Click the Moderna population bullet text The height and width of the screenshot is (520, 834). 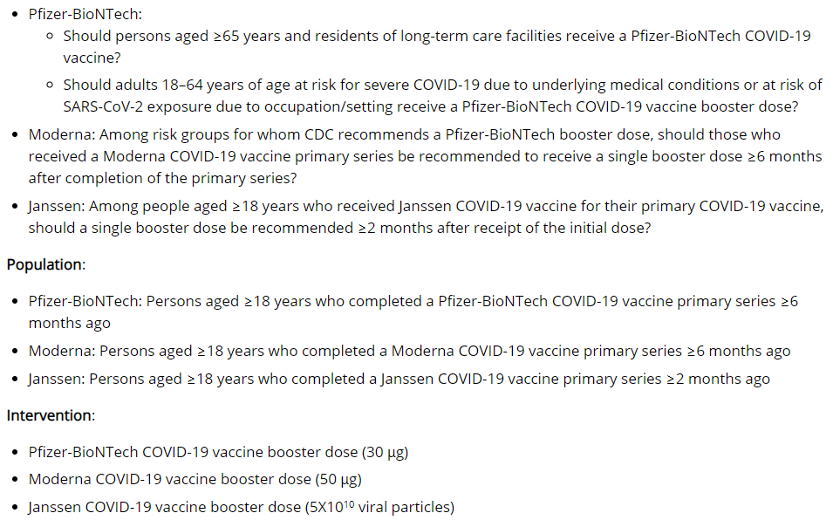click(x=409, y=351)
